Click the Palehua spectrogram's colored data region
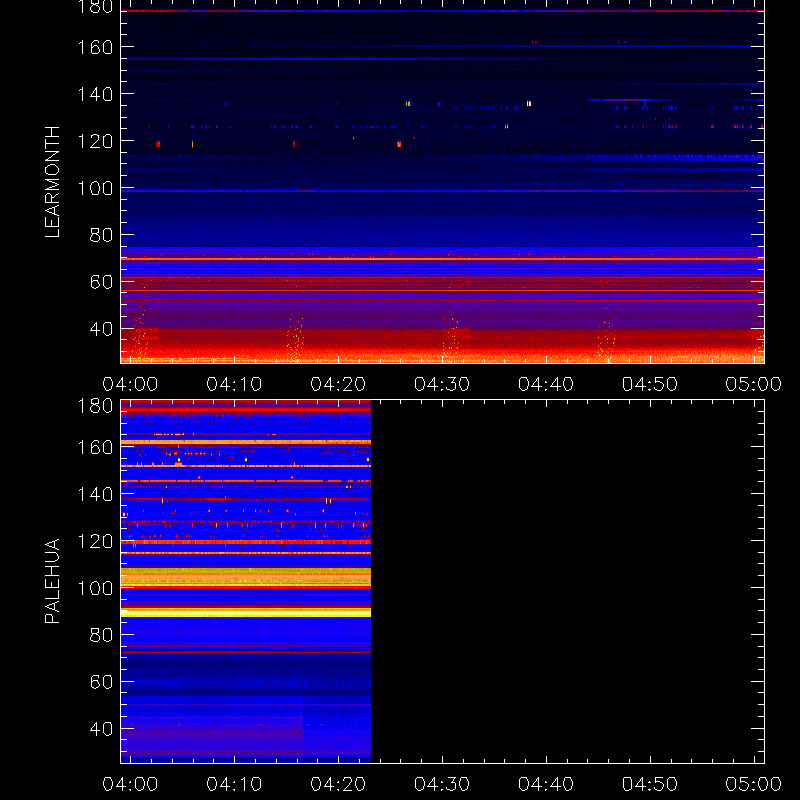Screen dimensions: 800x800 point(246,582)
